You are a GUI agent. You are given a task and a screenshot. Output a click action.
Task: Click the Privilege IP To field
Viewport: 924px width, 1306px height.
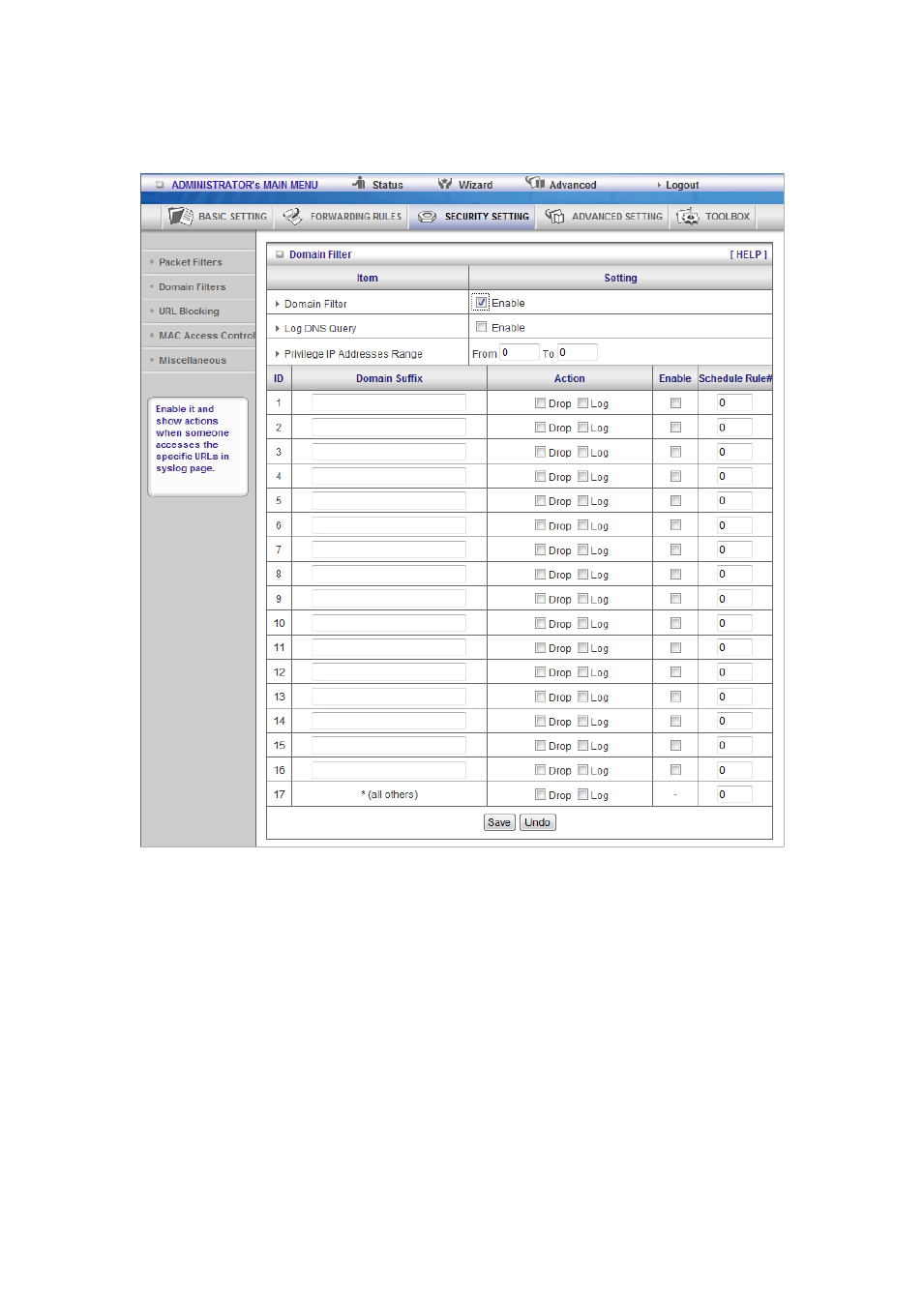pyautogui.click(x=577, y=353)
